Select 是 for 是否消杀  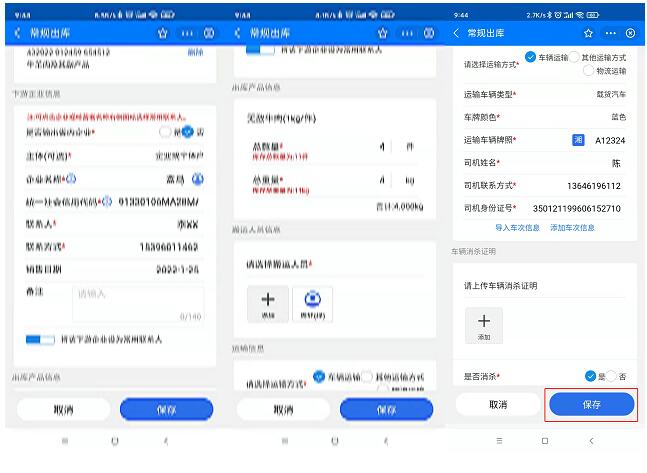(x=590, y=376)
